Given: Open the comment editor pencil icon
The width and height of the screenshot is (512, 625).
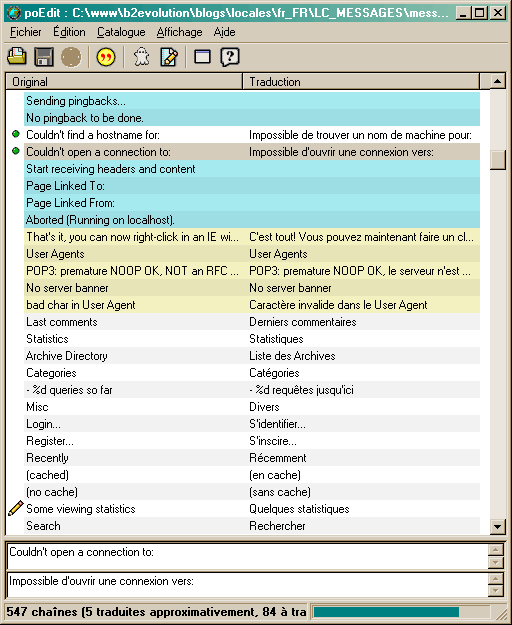Looking at the screenshot, I should 169,57.
